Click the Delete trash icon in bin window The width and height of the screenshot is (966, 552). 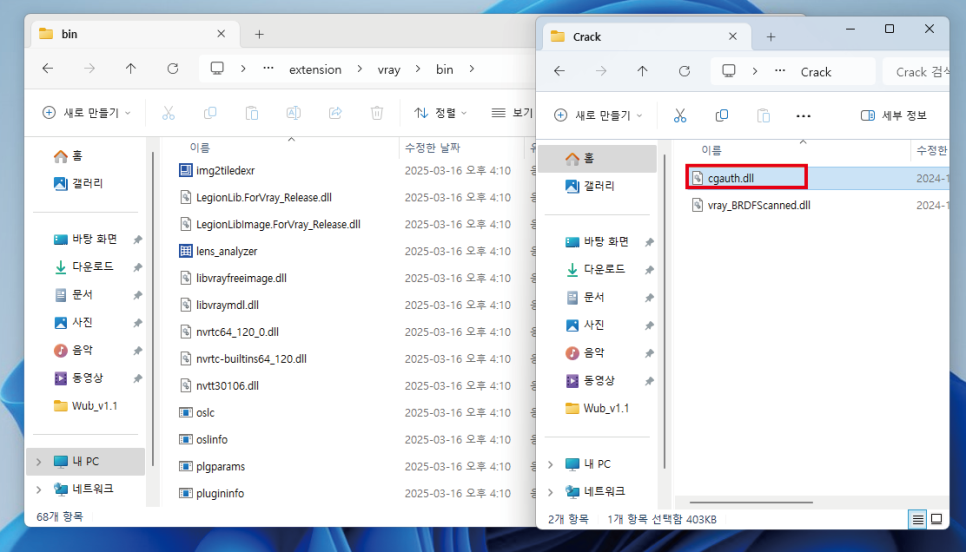pyautogui.click(x=377, y=113)
